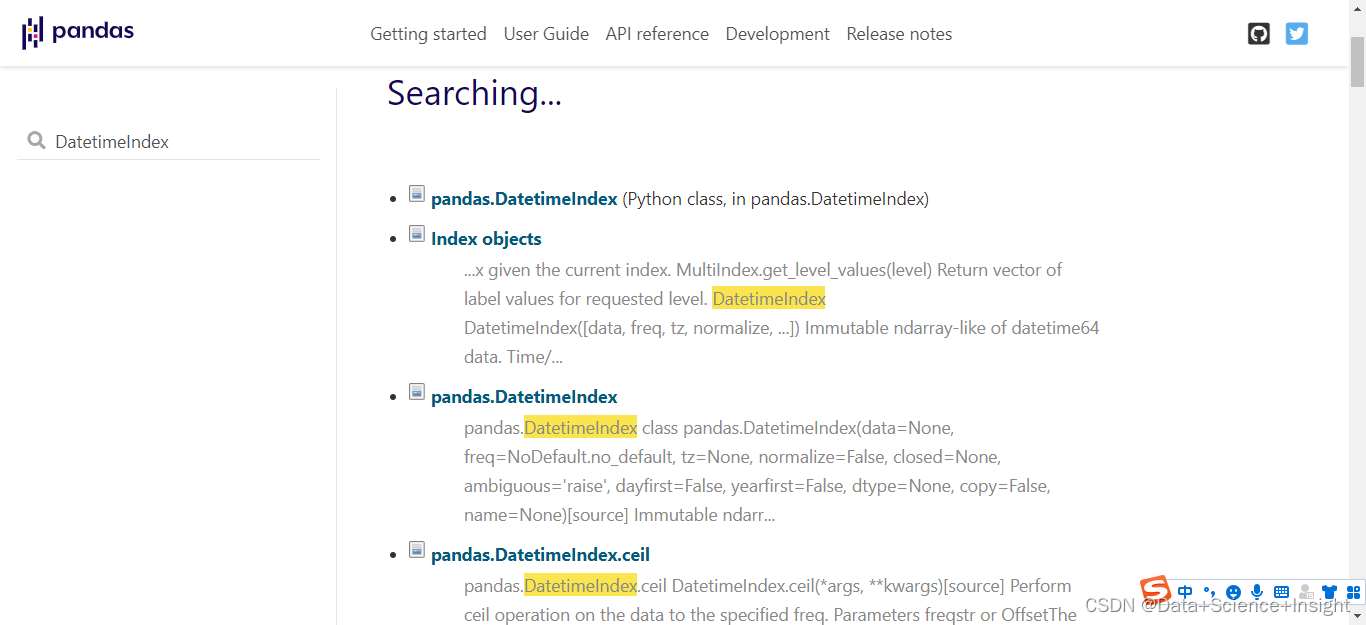Click the pandas logo
1366x625 pixels.
click(78, 31)
